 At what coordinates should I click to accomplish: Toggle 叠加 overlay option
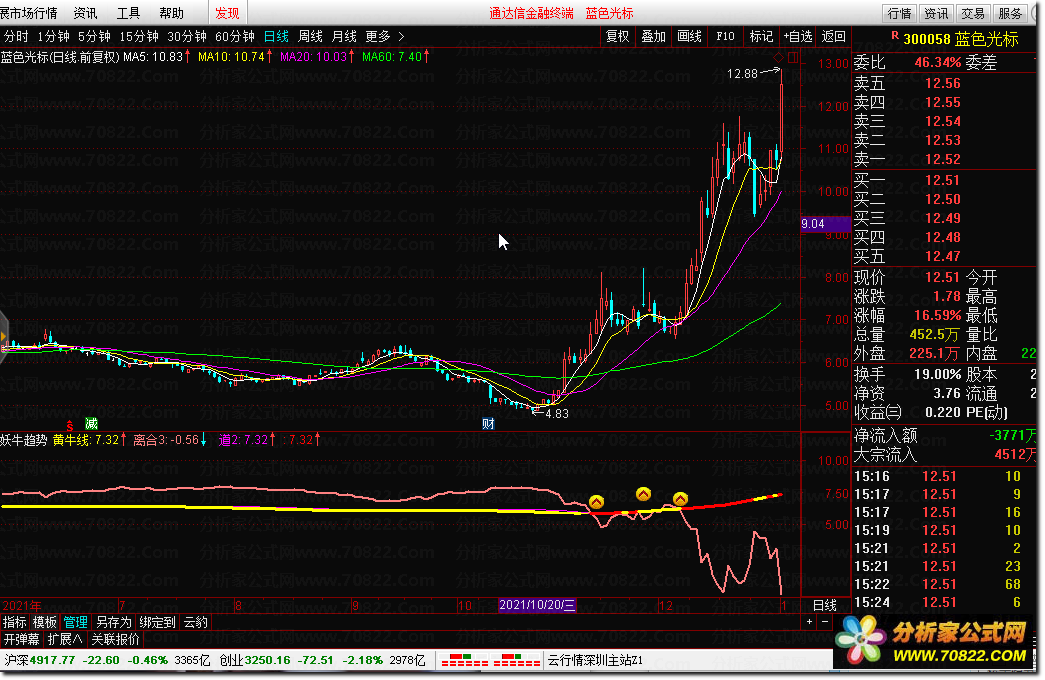coord(653,37)
